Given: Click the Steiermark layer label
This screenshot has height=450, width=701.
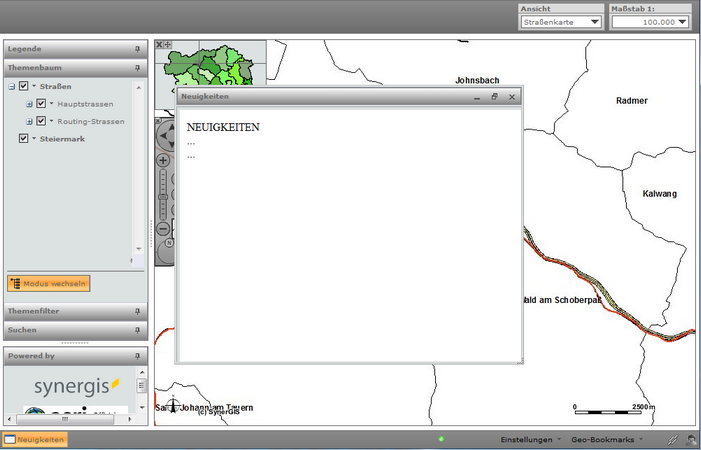Looking at the screenshot, I should 62,139.
